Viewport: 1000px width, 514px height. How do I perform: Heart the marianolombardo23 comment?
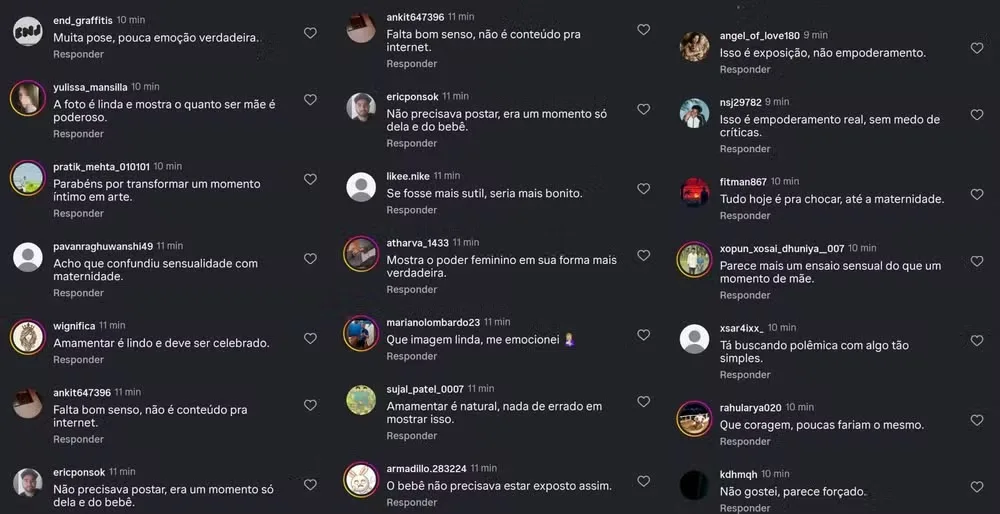tap(643, 335)
